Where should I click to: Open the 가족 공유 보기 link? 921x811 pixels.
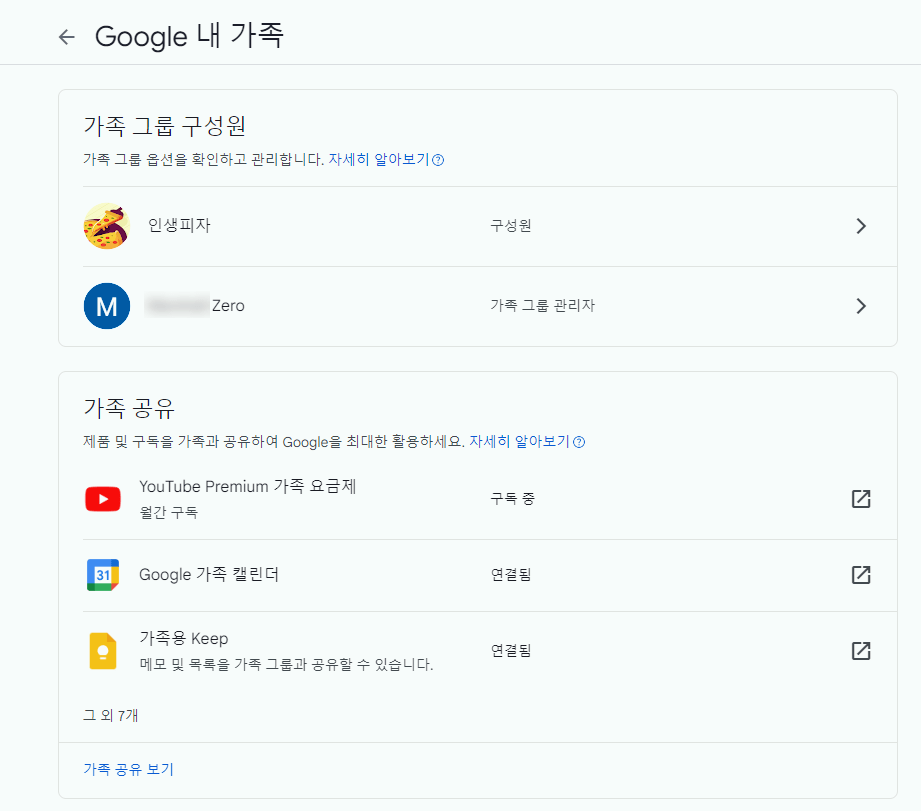tap(128, 769)
